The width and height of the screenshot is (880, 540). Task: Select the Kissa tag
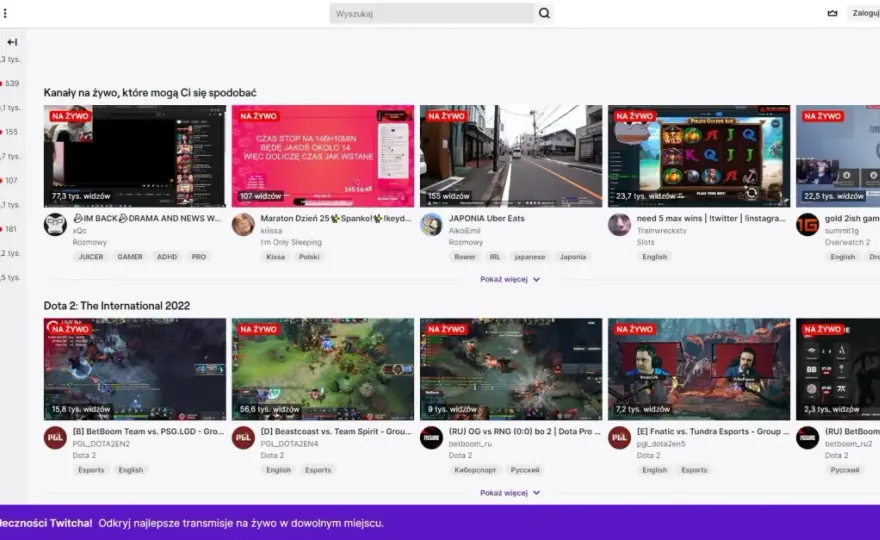click(276, 257)
